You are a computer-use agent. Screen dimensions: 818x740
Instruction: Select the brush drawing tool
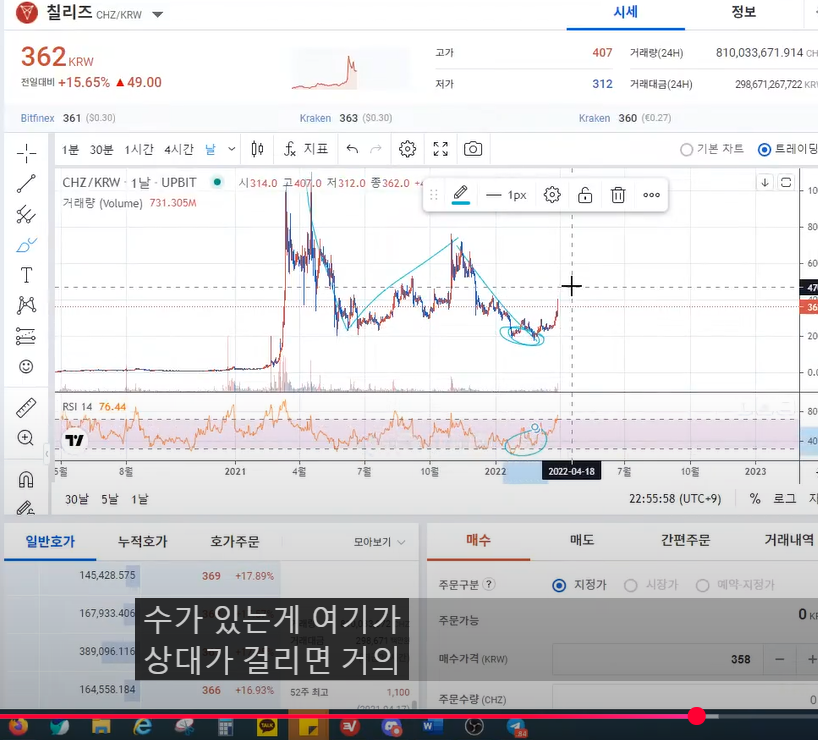(26, 244)
